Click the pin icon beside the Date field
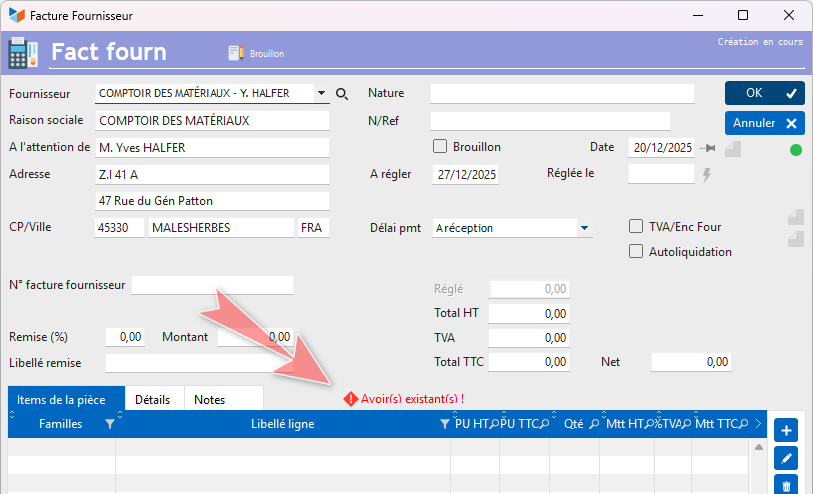Image resolution: width=813 pixels, height=494 pixels. click(x=710, y=148)
